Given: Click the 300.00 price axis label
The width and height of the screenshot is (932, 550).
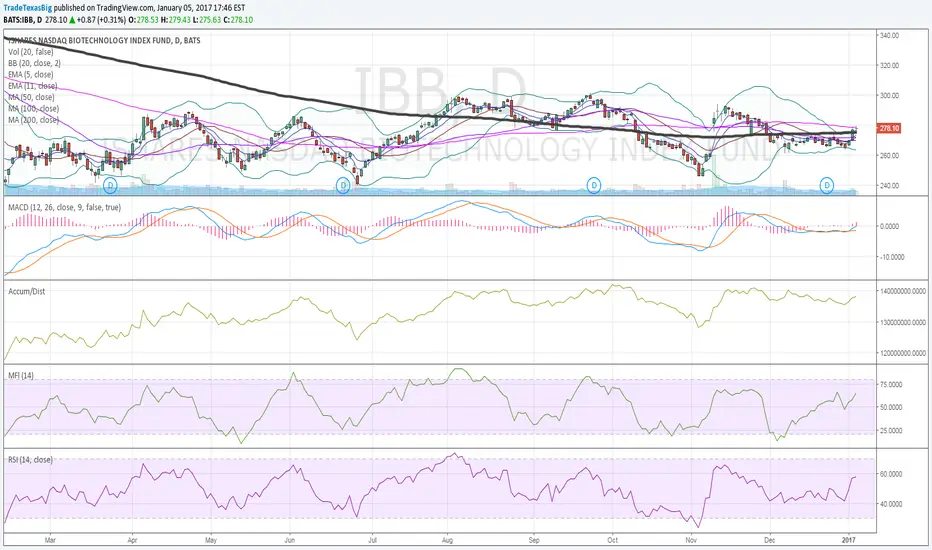Looking at the screenshot, I should click(x=889, y=95).
